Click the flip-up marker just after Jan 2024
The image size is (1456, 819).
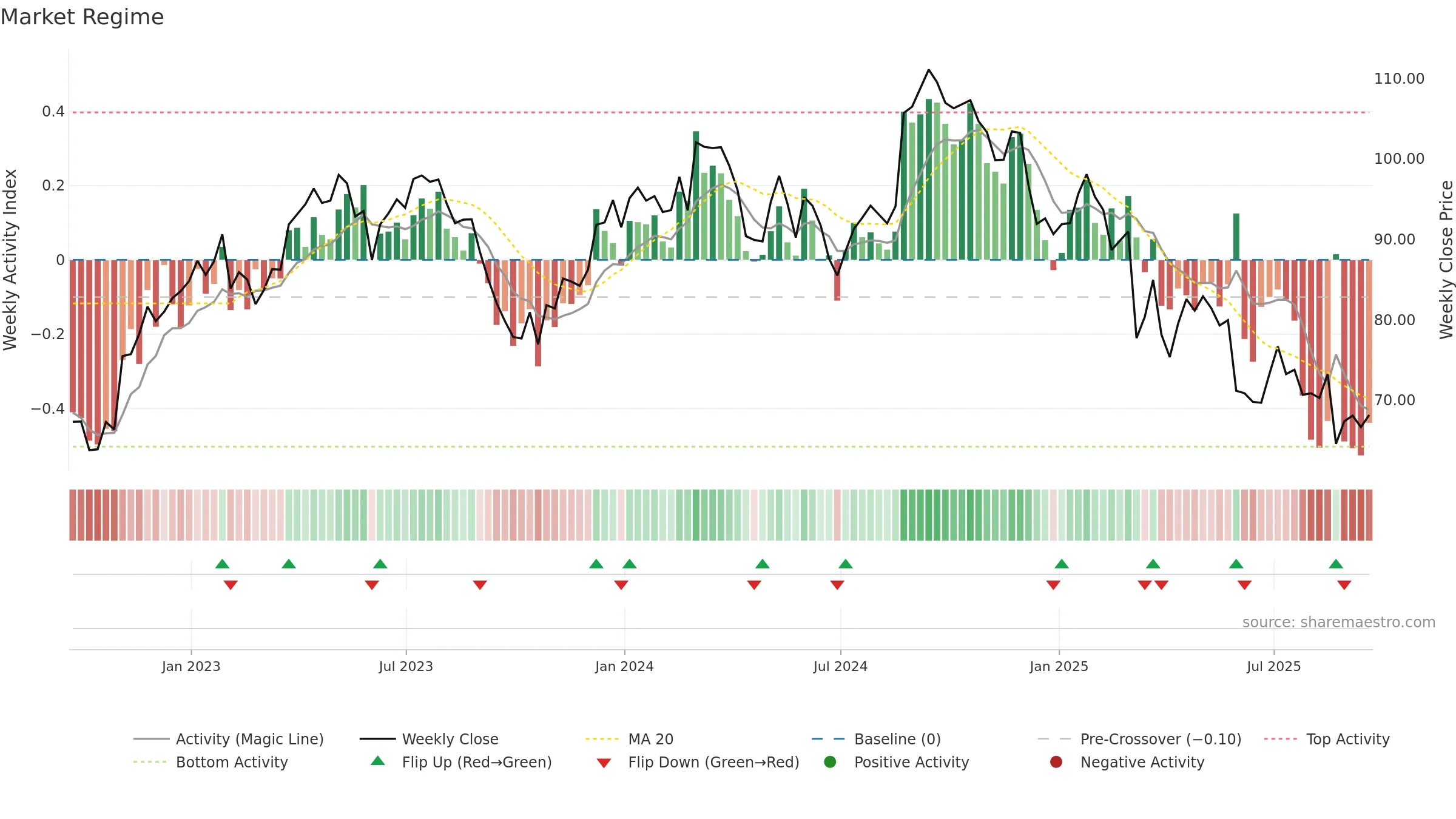coord(629,564)
